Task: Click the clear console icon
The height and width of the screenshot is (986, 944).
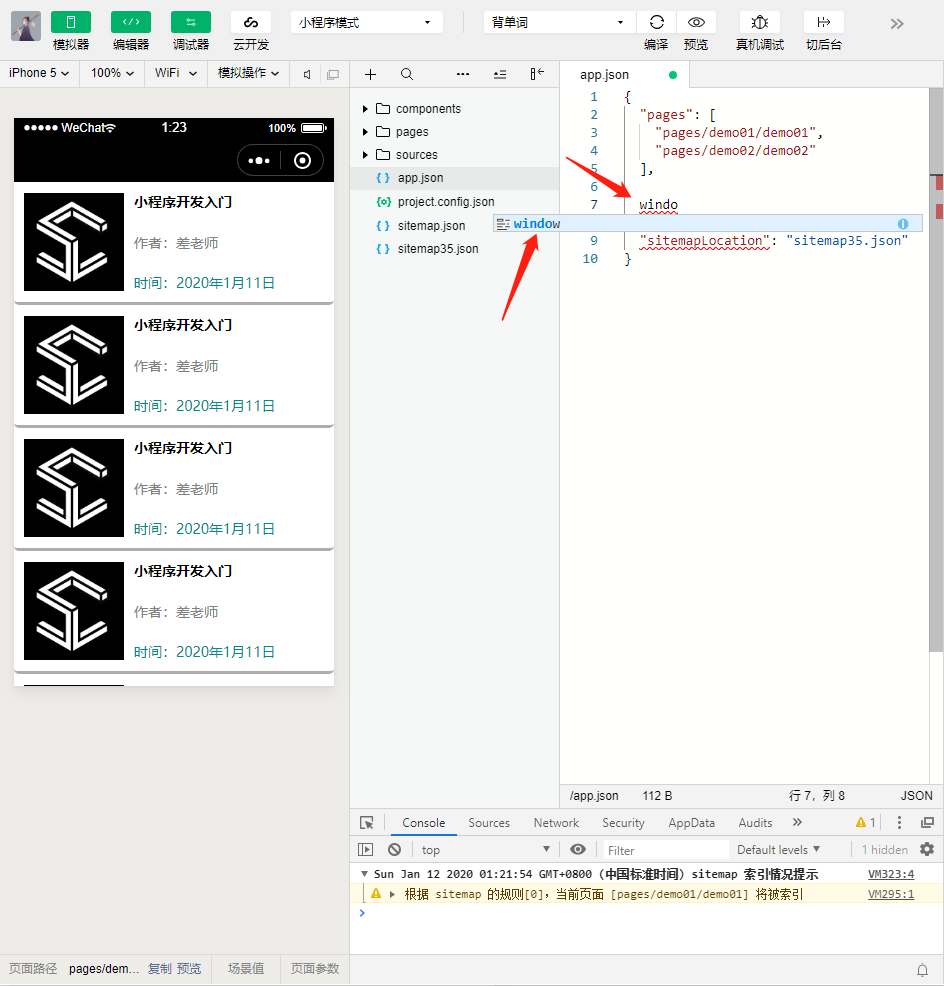Action: (394, 849)
